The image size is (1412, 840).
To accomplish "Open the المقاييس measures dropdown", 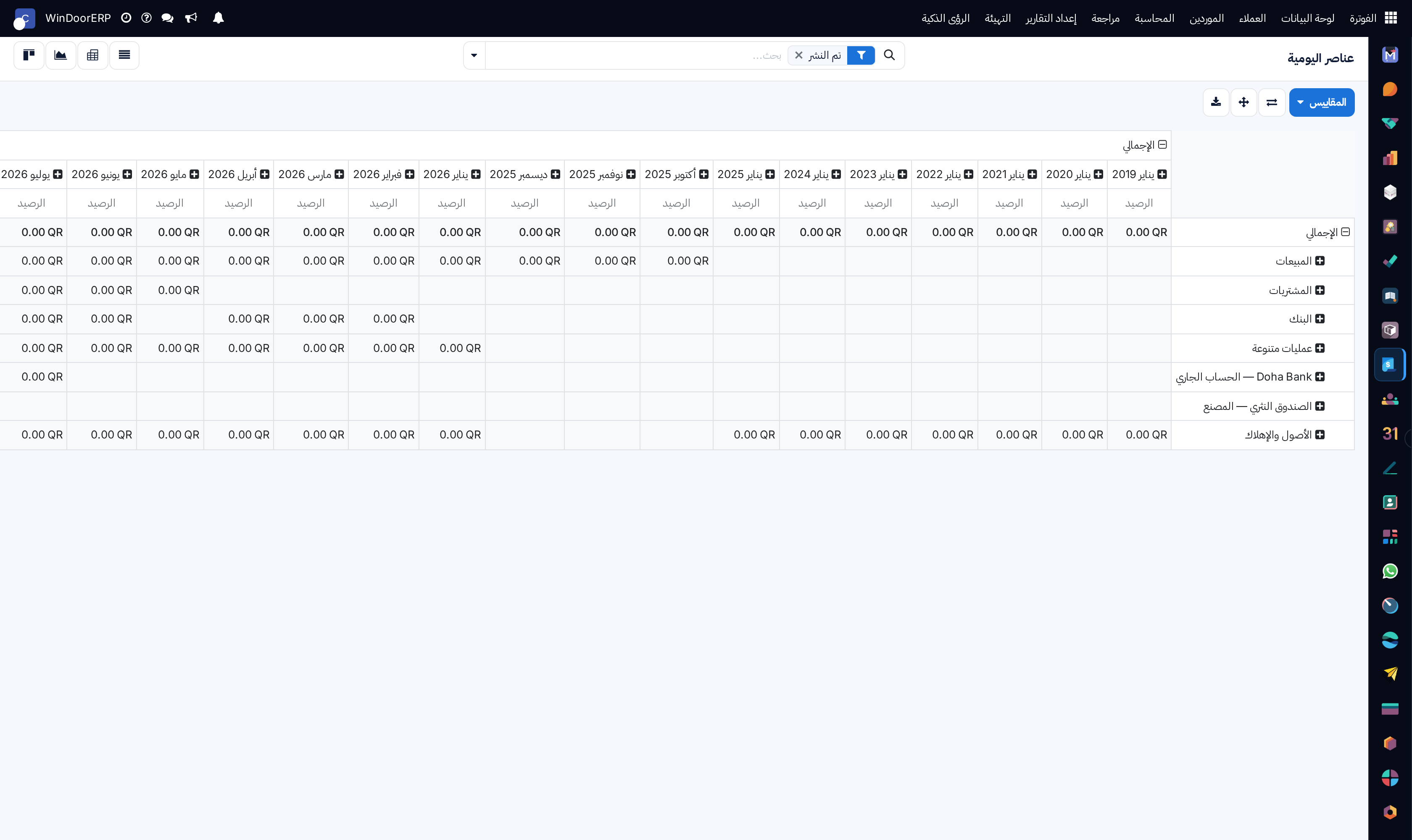I will coord(1321,102).
